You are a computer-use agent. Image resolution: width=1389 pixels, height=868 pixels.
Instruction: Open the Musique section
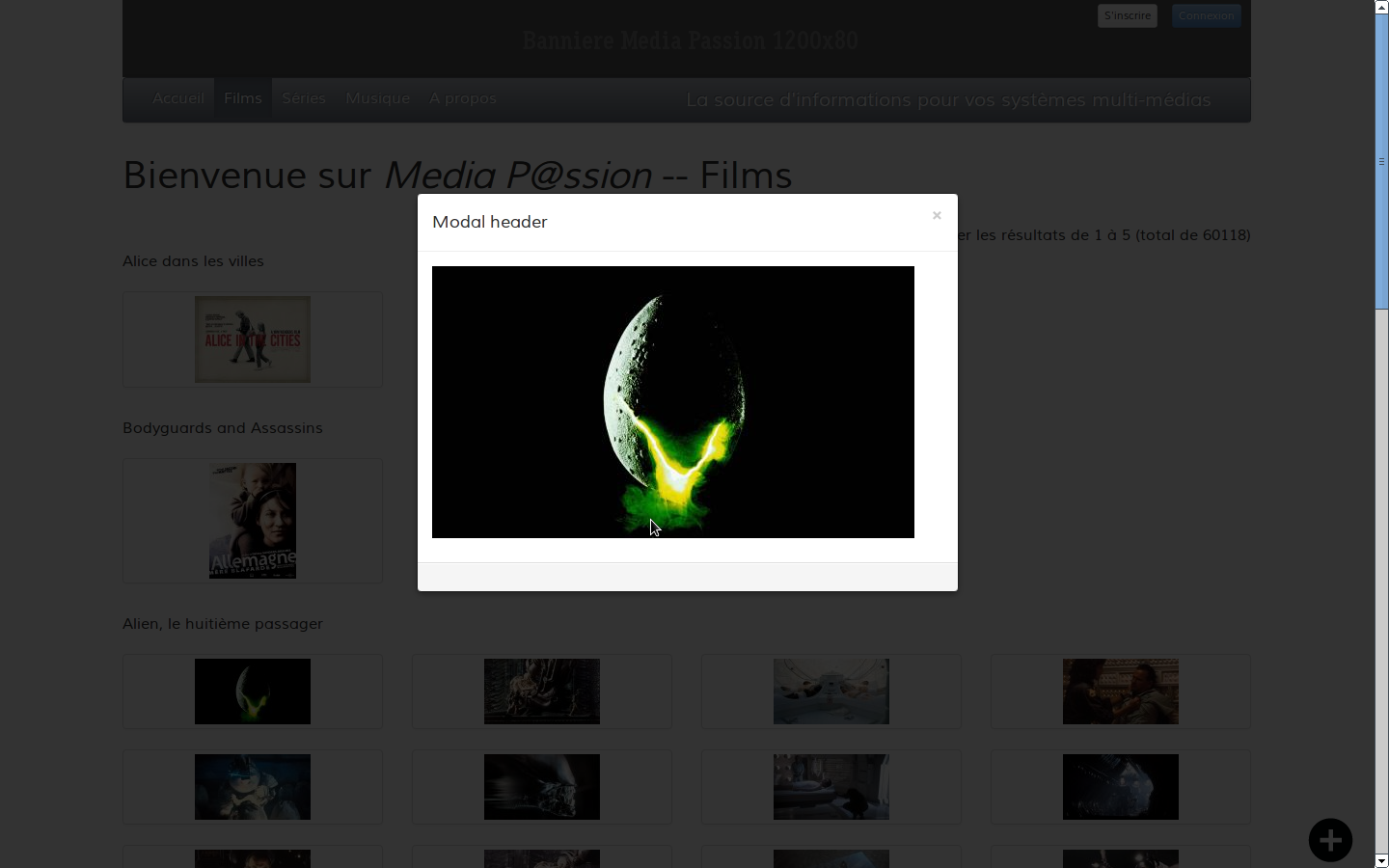tap(378, 98)
